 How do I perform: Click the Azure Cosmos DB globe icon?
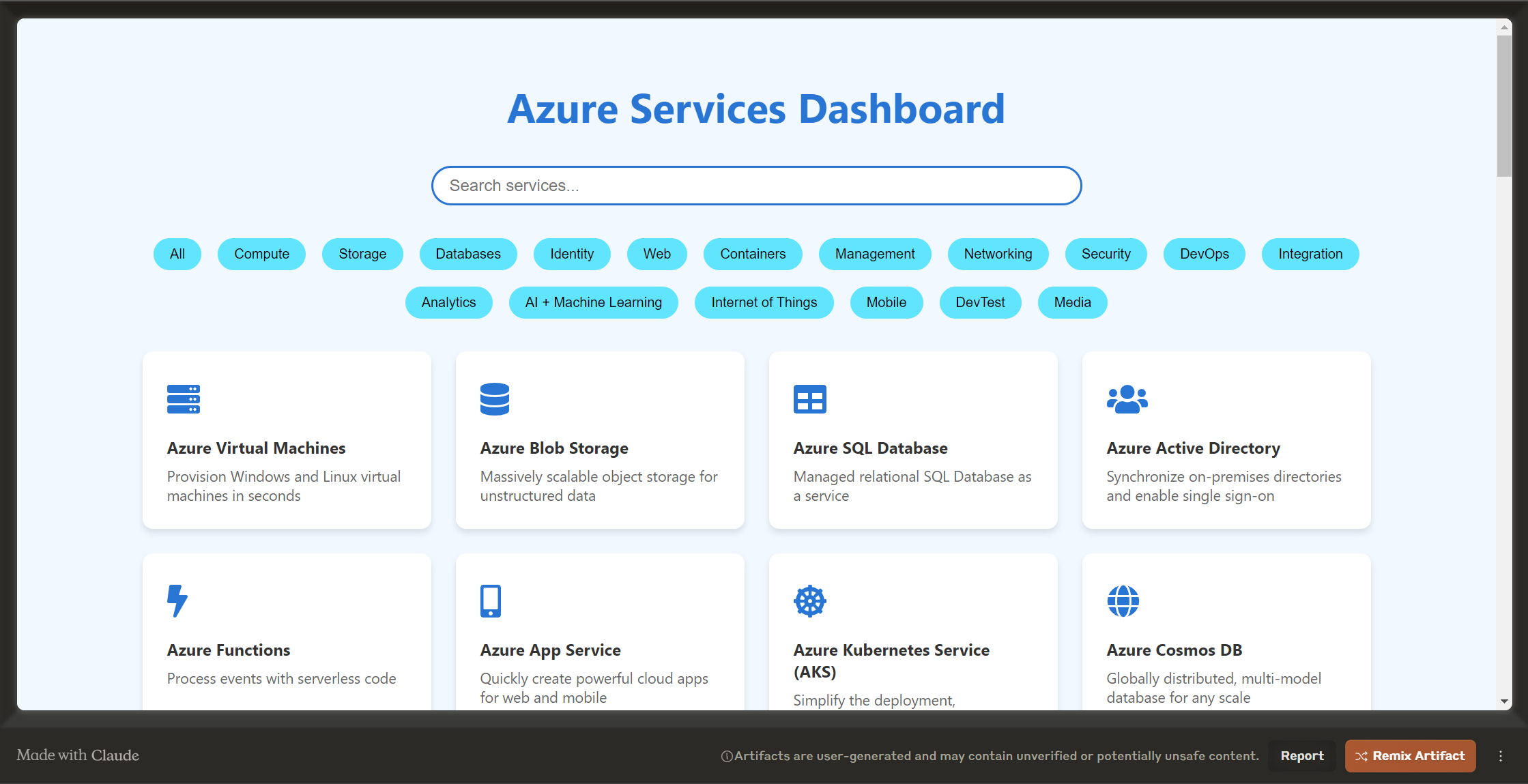pyautogui.click(x=1123, y=601)
